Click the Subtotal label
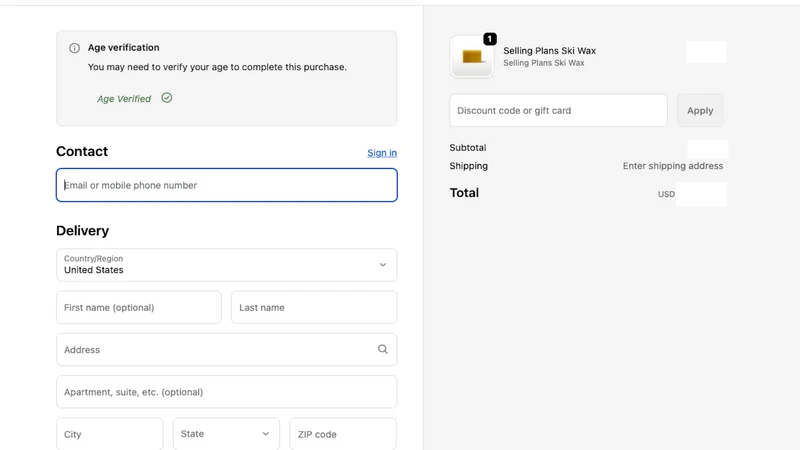The height and width of the screenshot is (450, 800). click(x=468, y=147)
